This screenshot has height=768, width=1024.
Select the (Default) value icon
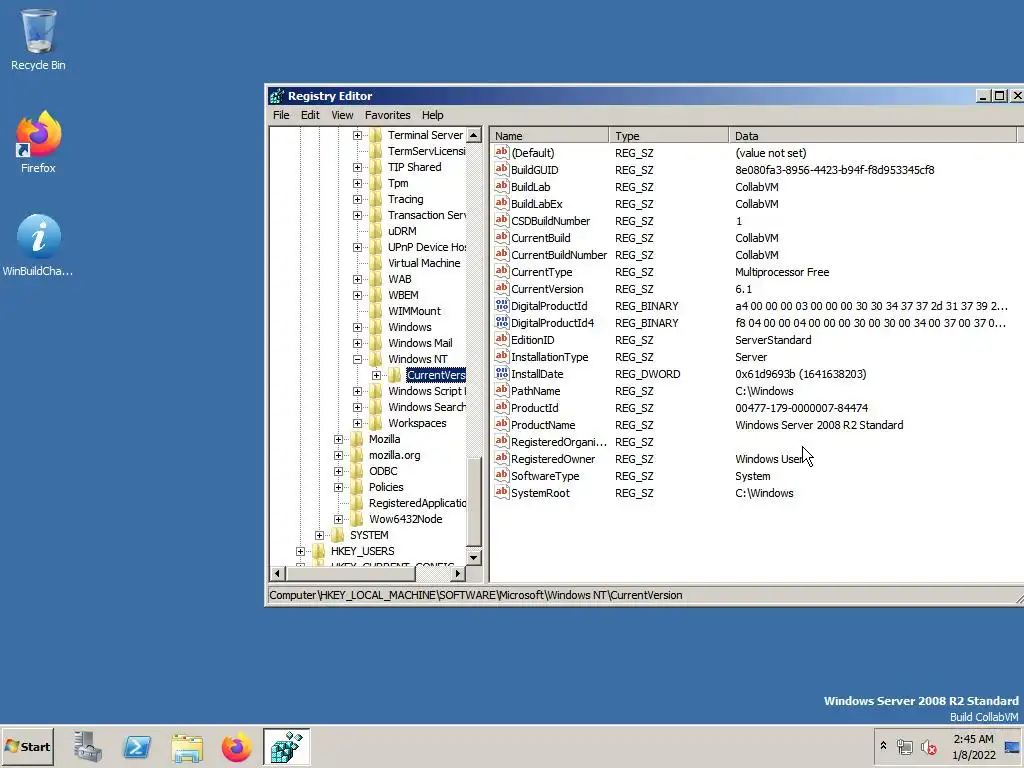click(x=502, y=152)
